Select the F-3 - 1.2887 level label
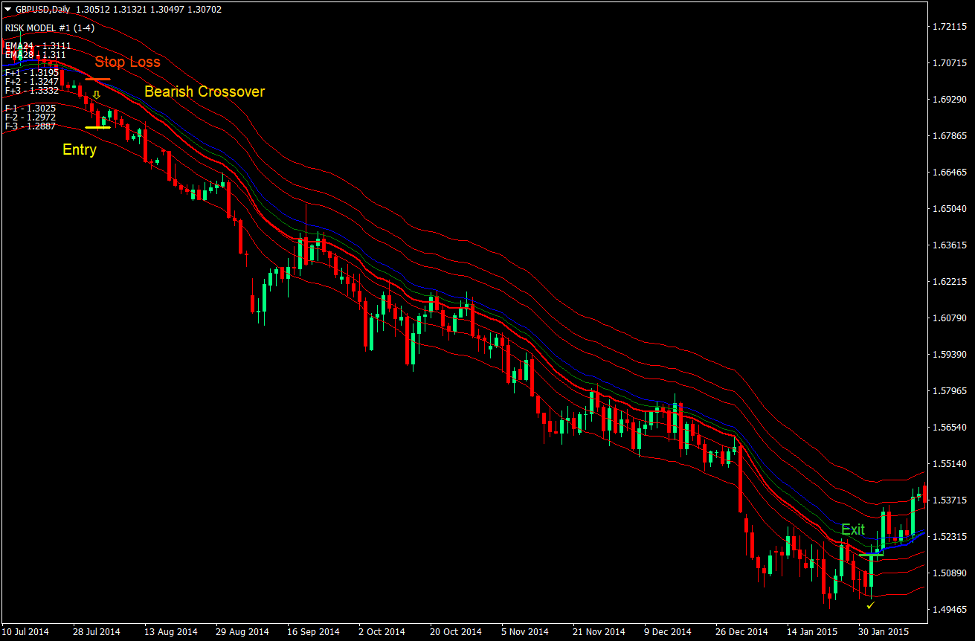 (31, 125)
